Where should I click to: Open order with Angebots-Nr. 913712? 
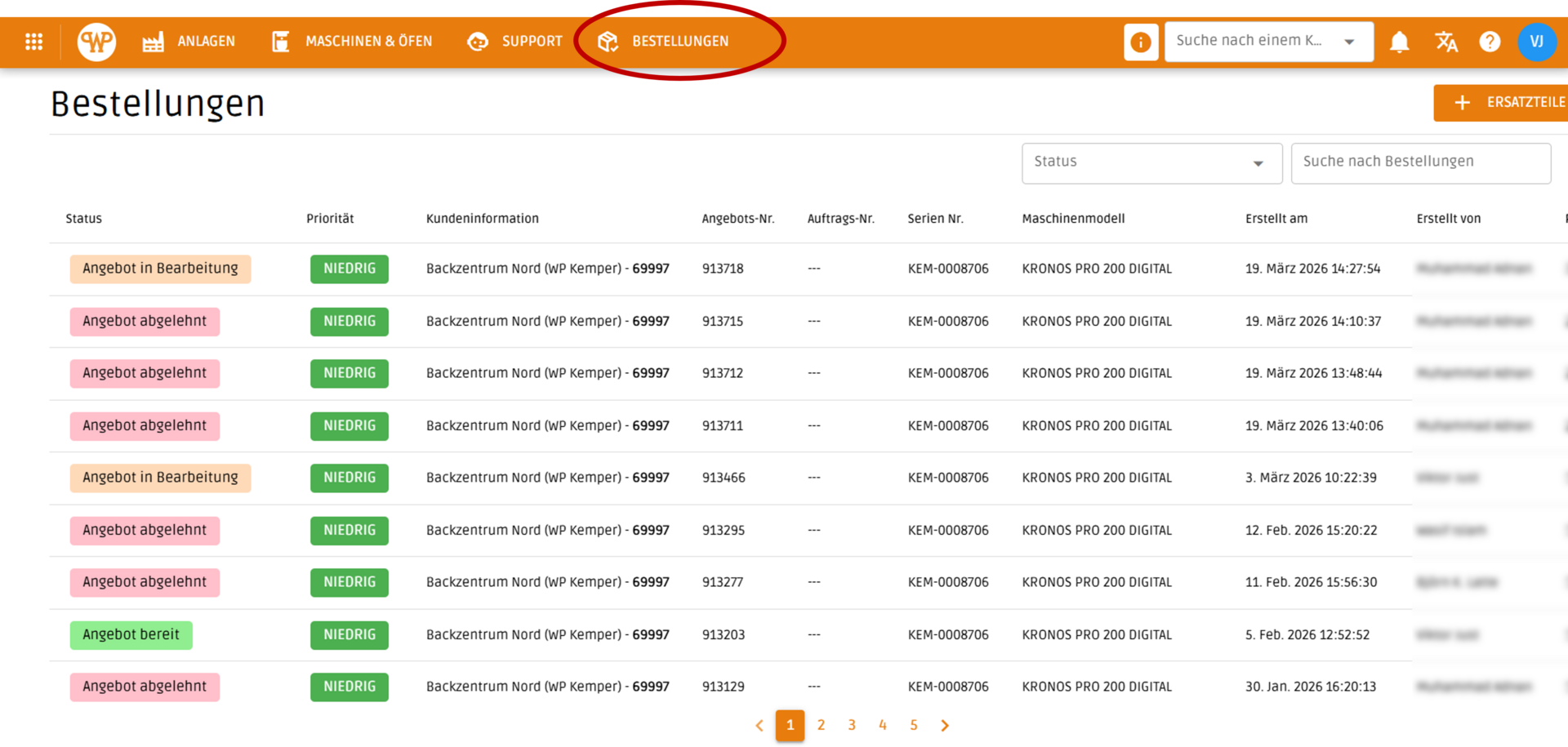[x=723, y=373]
